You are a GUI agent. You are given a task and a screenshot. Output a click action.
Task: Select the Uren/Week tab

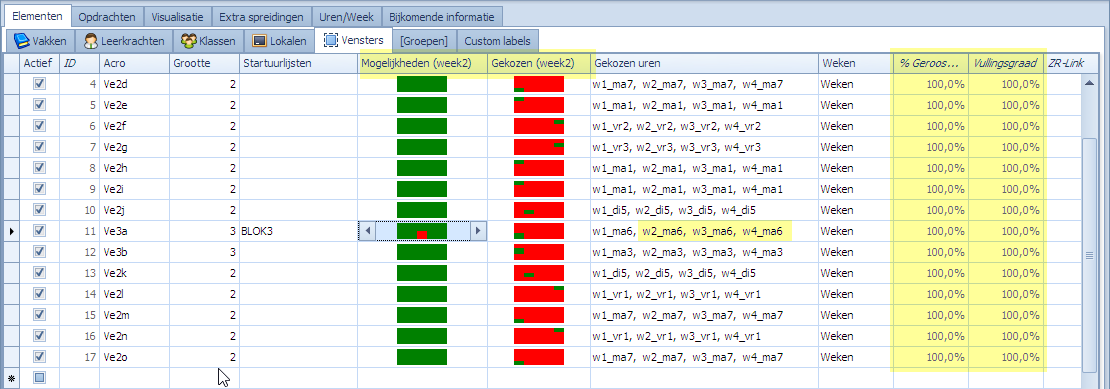[x=346, y=16]
